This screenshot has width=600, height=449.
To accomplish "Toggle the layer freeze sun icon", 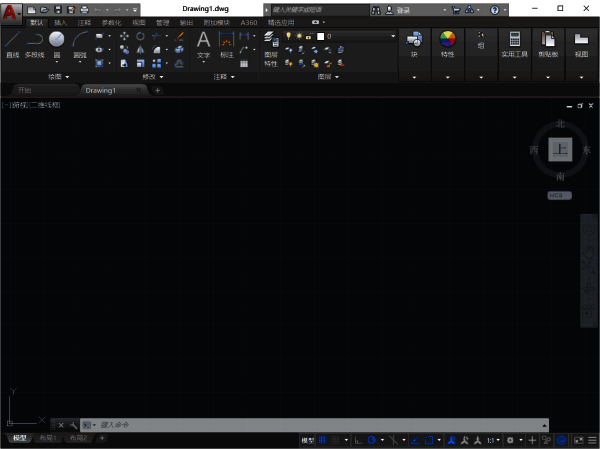I will (x=299, y=36).
